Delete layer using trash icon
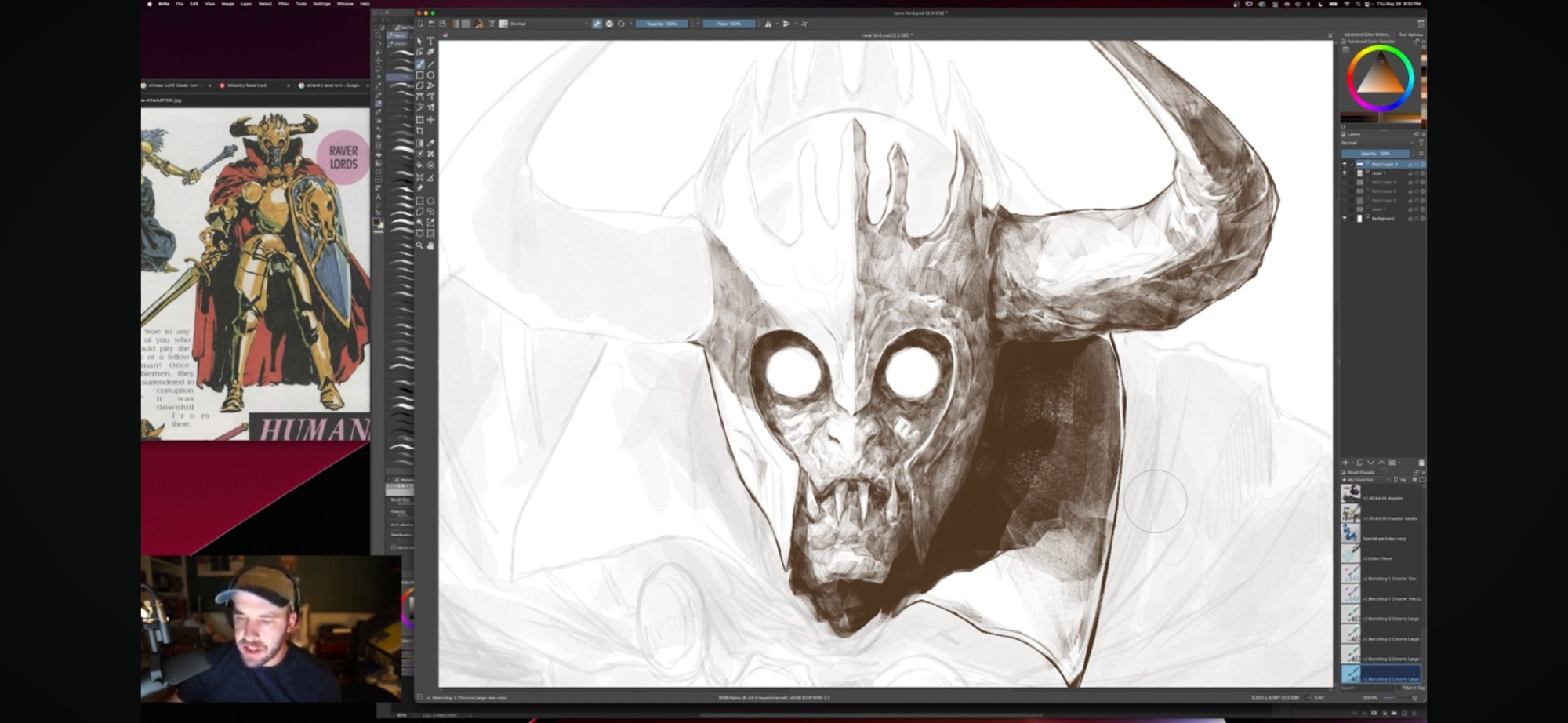The height and width of the screenshot is (723, 1568). (1421, 463)
